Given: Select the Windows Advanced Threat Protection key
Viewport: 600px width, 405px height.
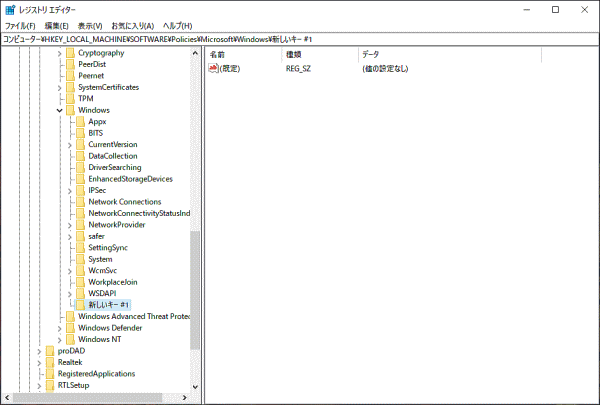Looking at the screenshot, I should (x=134, y=317).
